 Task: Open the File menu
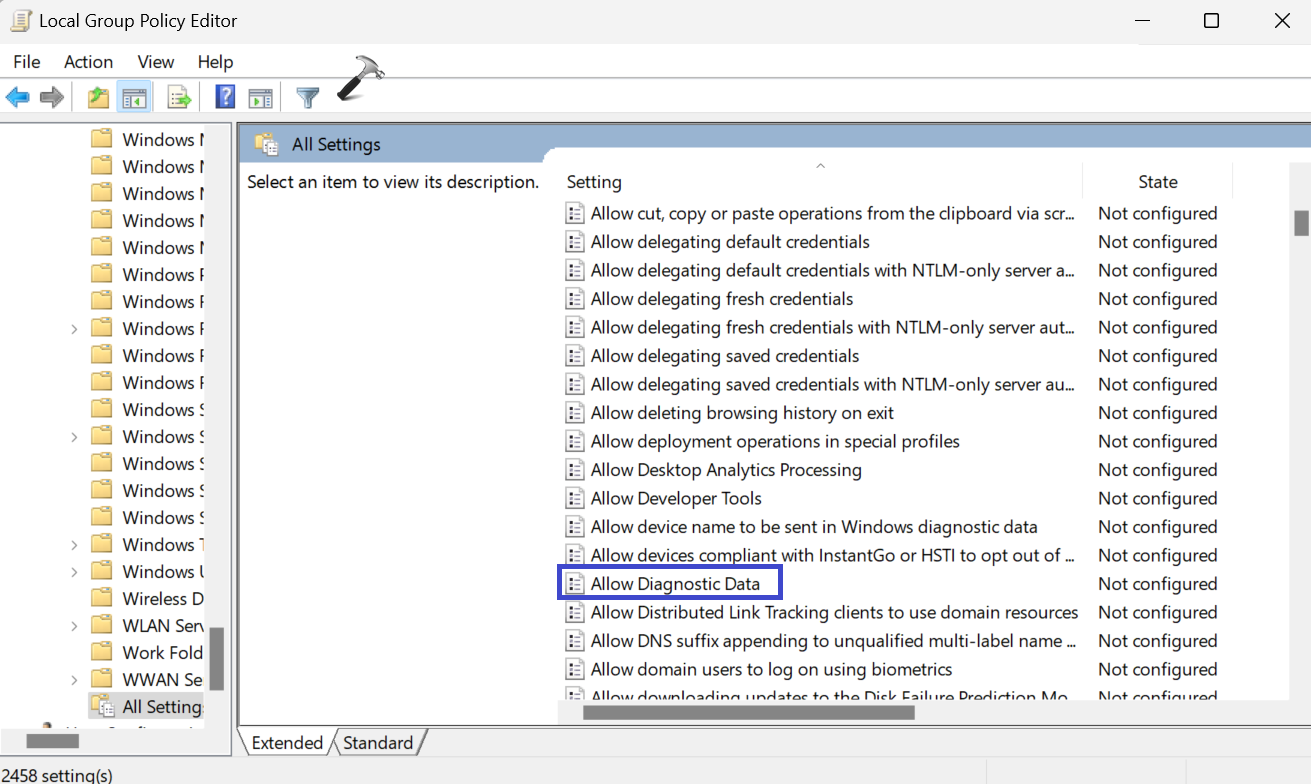click(x=27, y=62)
